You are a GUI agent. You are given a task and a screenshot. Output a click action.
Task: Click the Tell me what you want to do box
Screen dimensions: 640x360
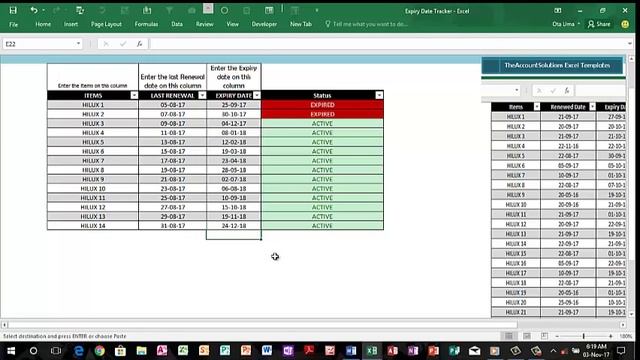click(367, 24)
